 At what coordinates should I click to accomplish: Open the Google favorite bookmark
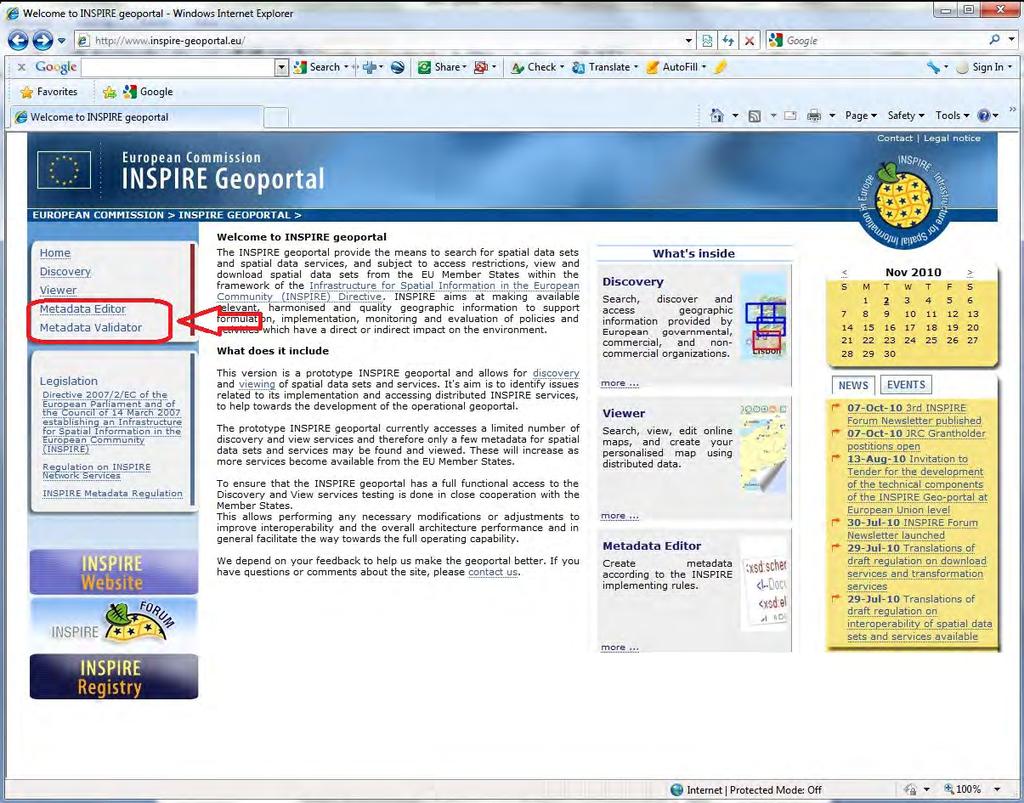point(148,92)
